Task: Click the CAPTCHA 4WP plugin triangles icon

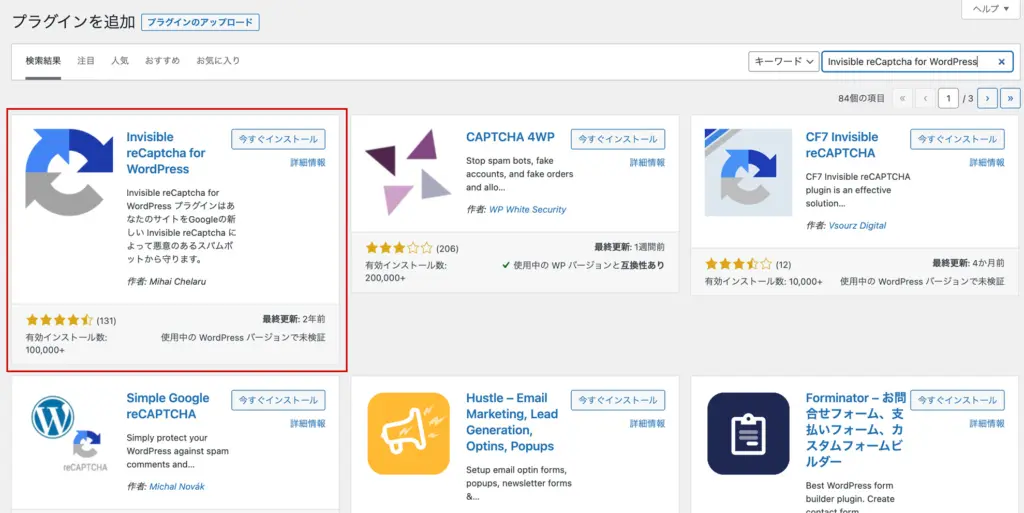Action: 408,172
